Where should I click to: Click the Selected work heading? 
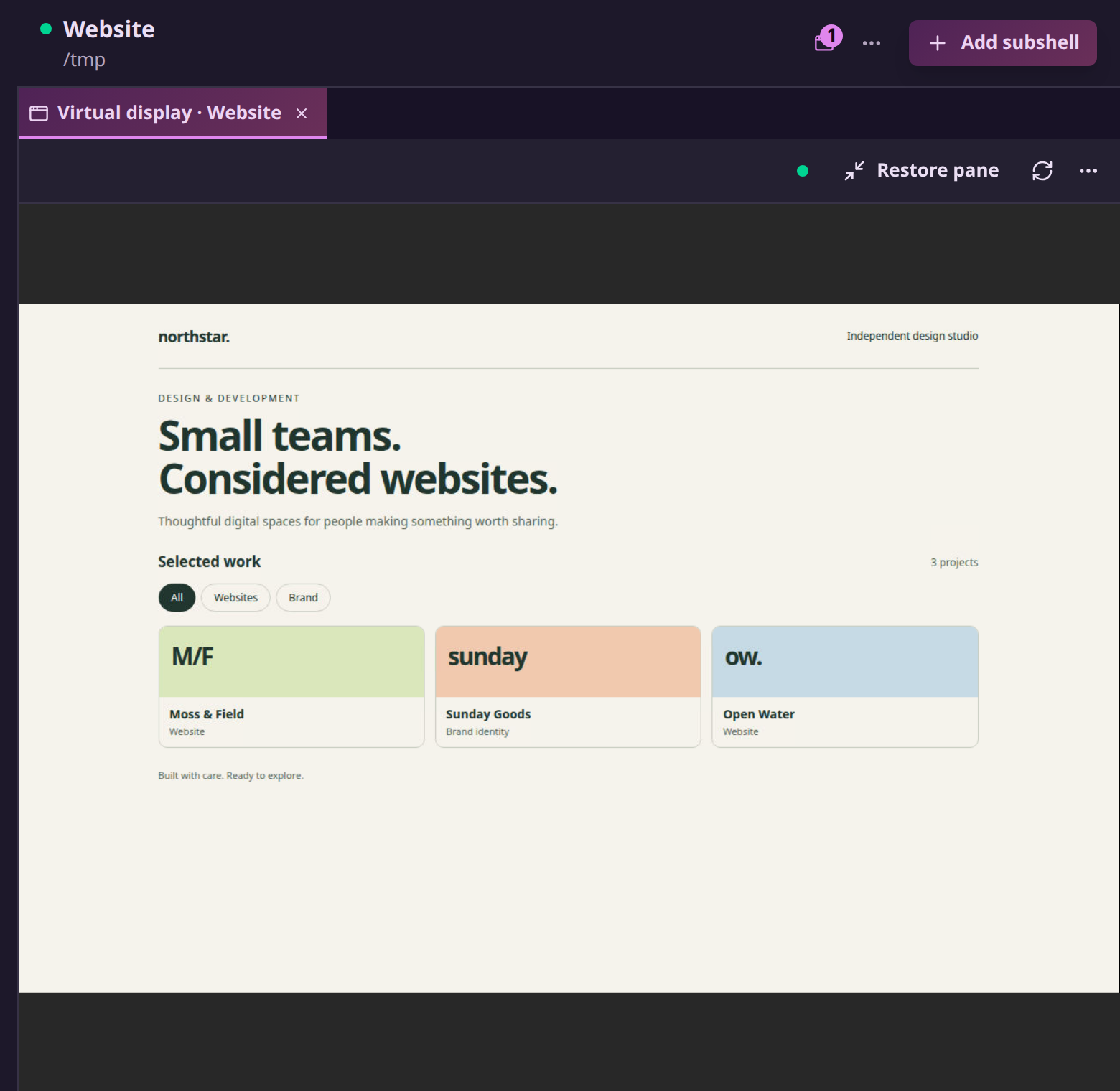[x=210, y=561]
